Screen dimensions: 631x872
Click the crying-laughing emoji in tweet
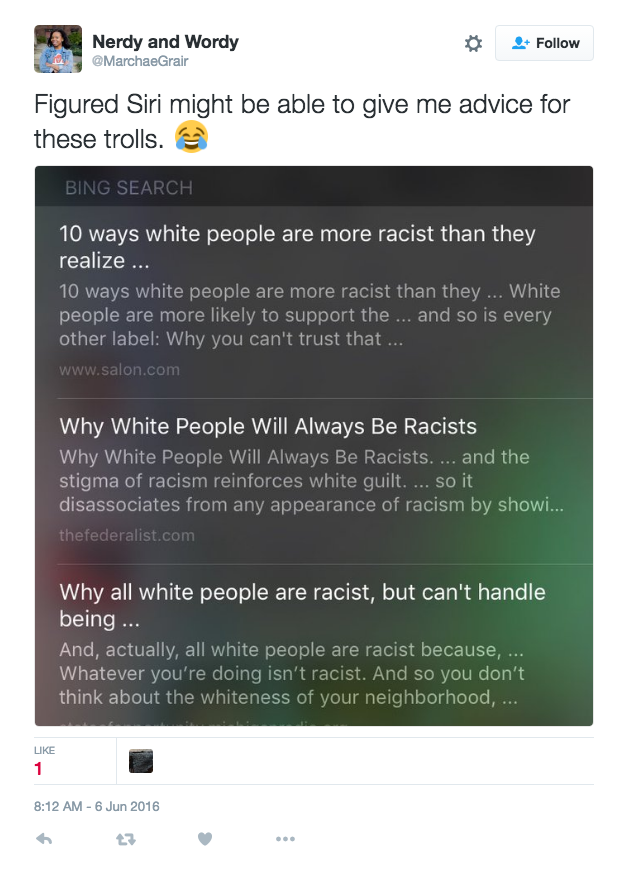[191, 137]
